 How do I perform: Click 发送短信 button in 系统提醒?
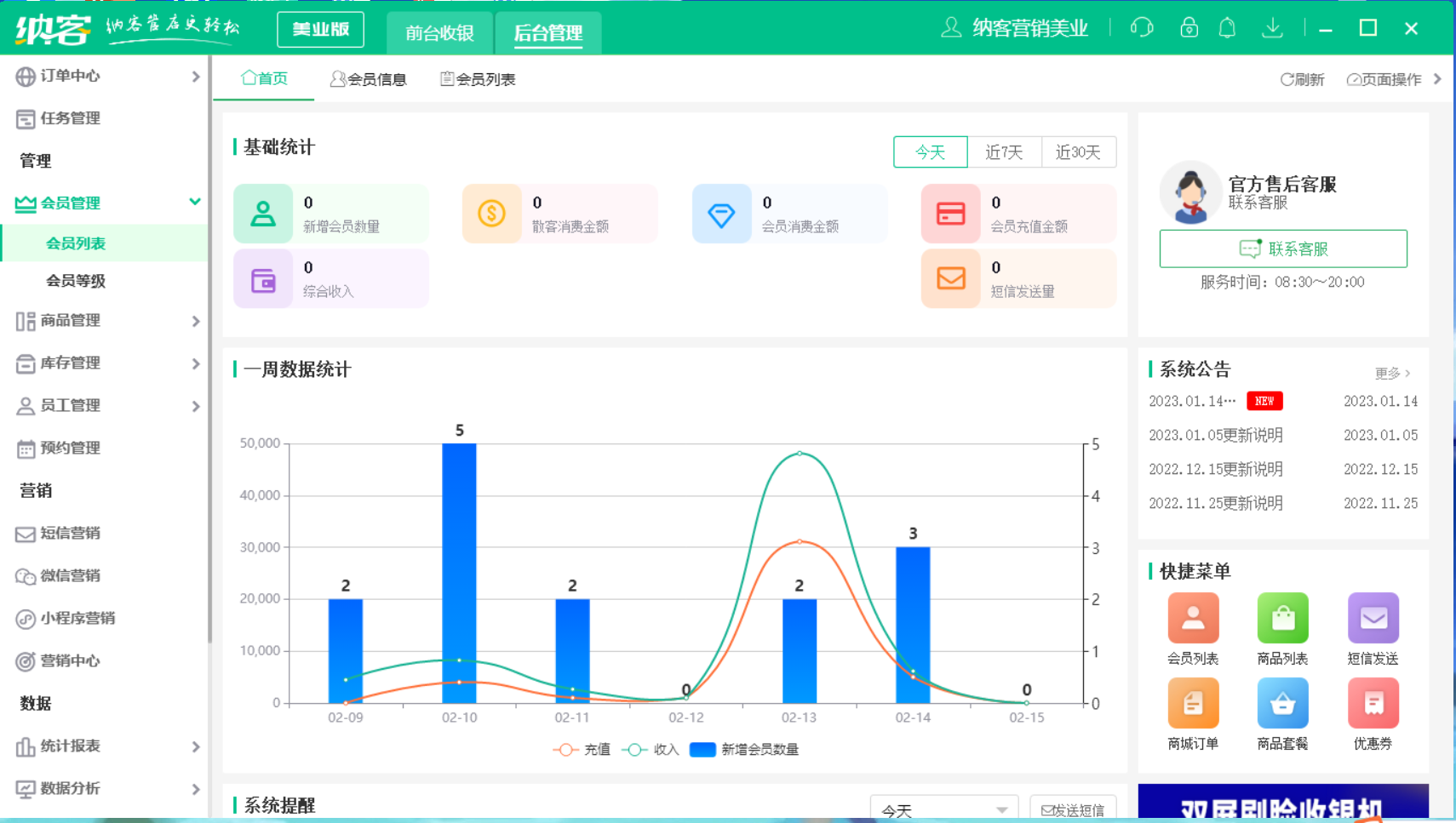click(x=1073, y=809)
